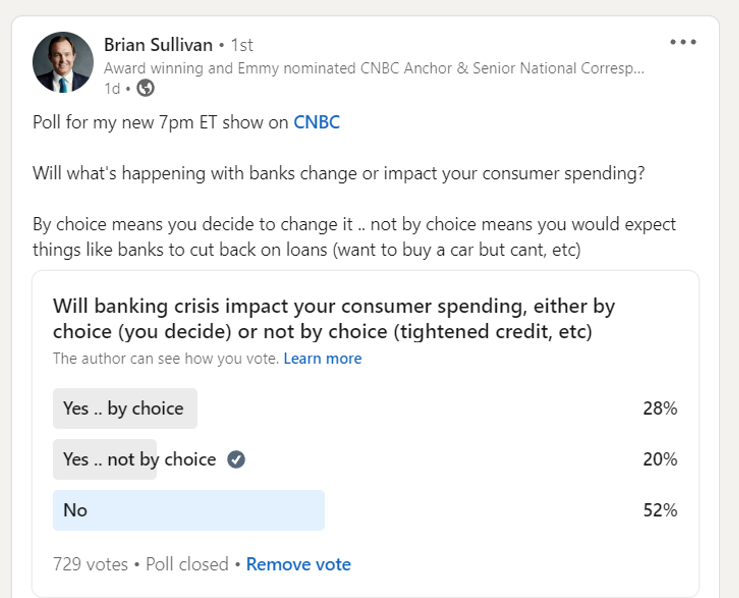Open the CNBC company link
739x598 pixels.
pyautogui.click(x=316, y=123)
